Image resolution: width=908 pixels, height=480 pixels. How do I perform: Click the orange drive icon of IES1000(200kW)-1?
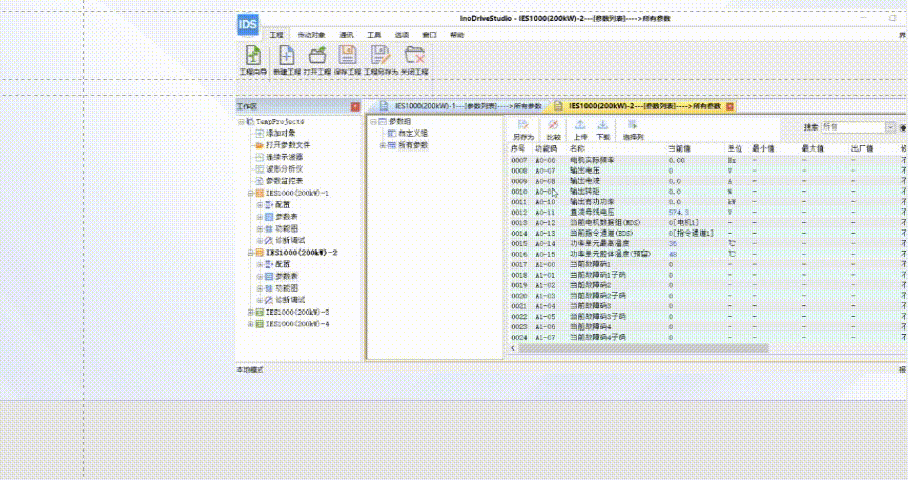260,193
